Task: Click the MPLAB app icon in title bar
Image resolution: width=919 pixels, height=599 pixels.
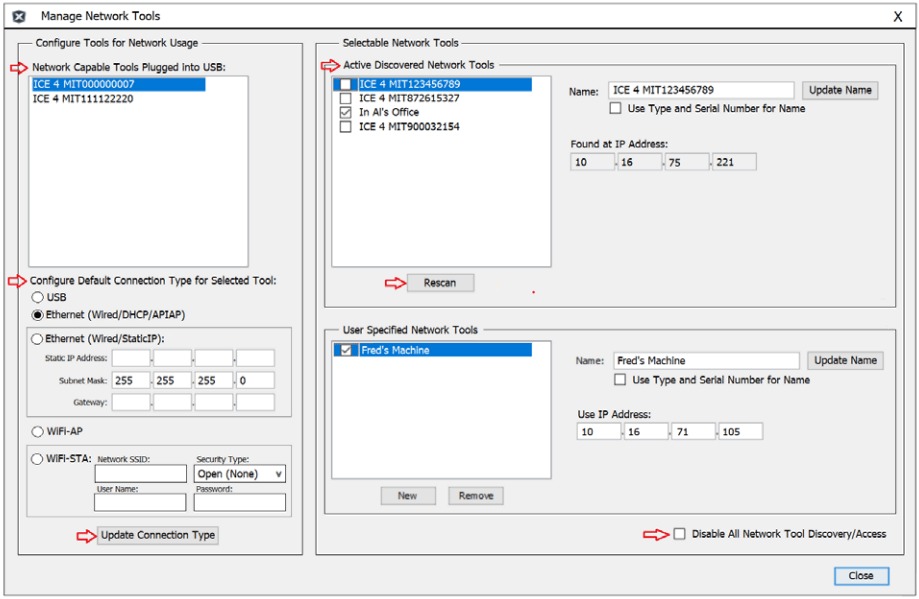Action: click(19, 16)
